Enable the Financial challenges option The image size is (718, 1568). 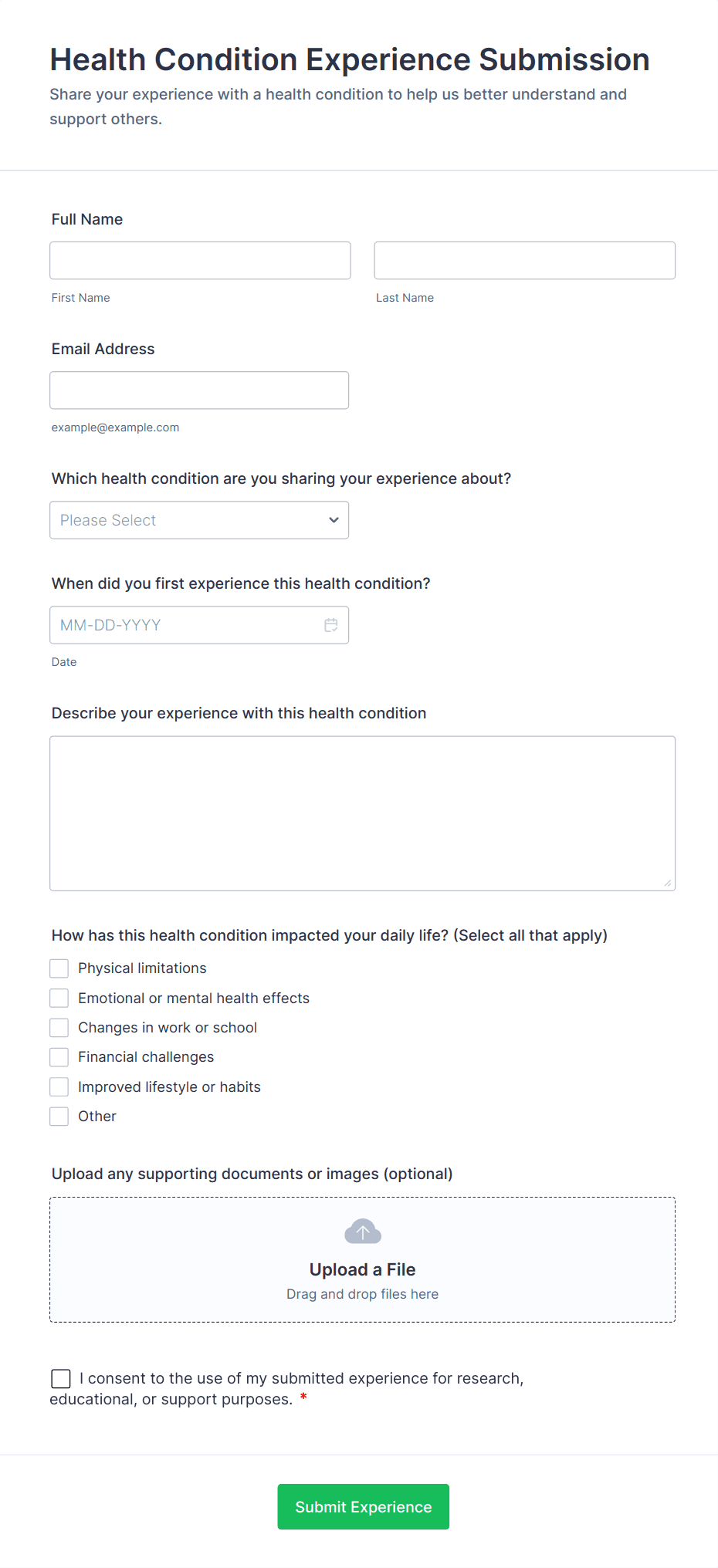pyautogui.click(x=59, y=1057)
